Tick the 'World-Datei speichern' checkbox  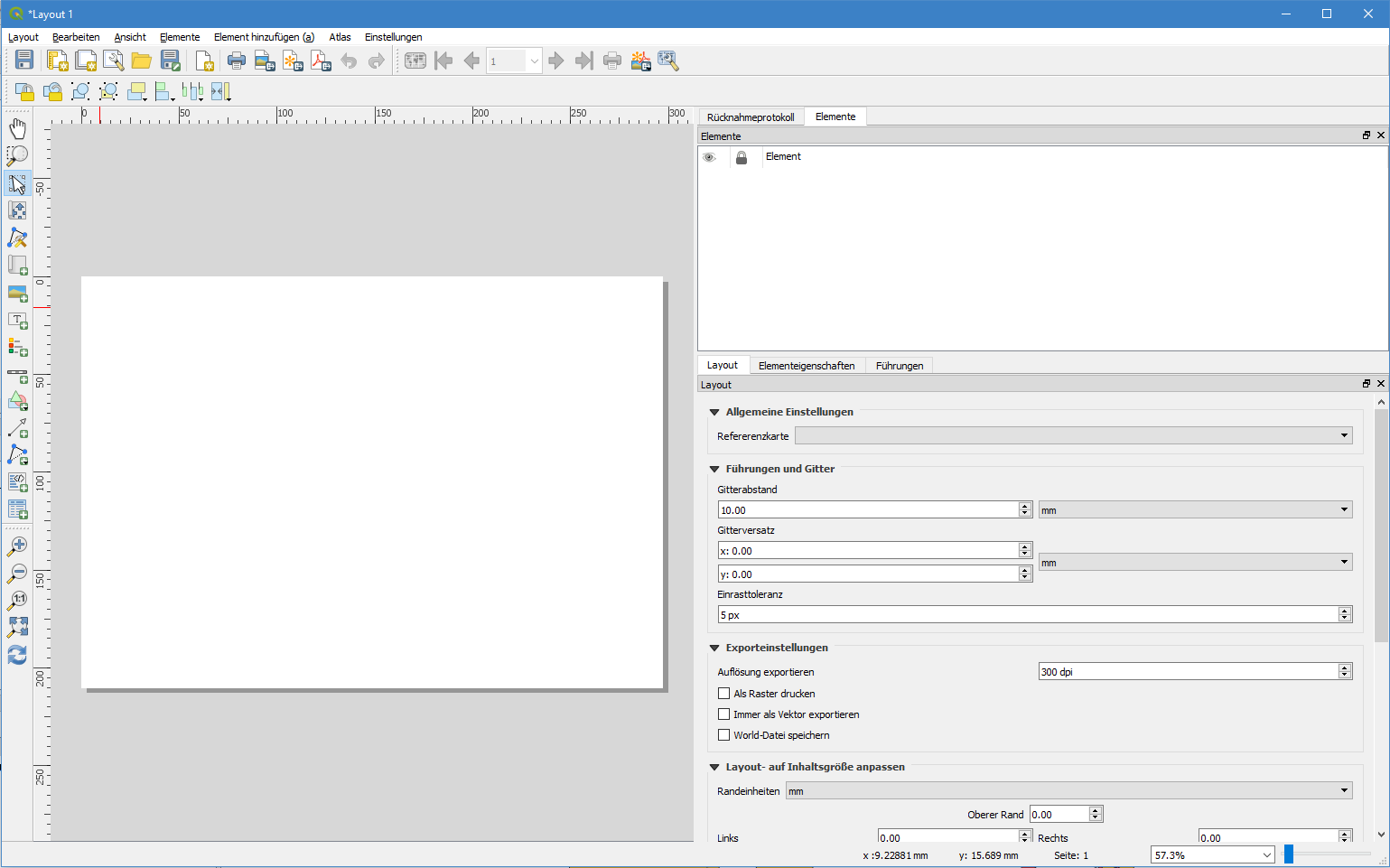tap(723, 735)
